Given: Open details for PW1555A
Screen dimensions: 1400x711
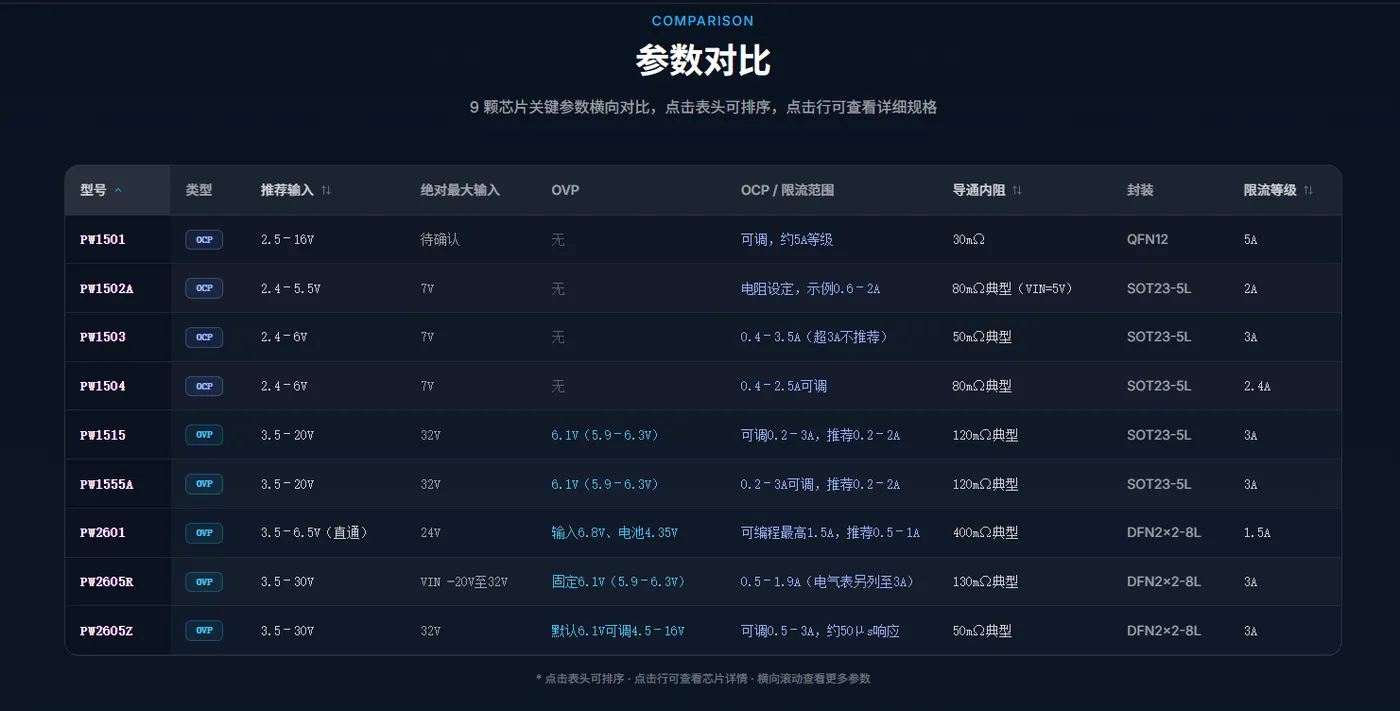Looking at the screenshot, I should pos(703,484).
